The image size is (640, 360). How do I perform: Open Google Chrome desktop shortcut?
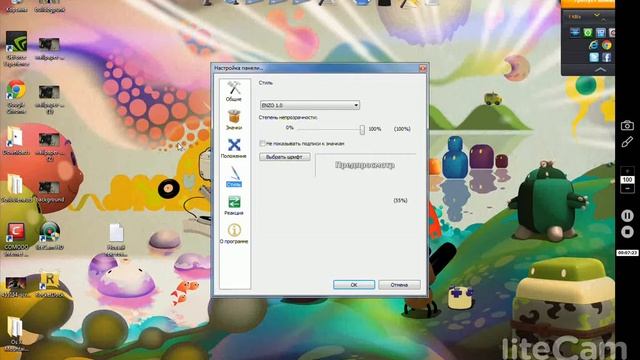coord(16,96)
